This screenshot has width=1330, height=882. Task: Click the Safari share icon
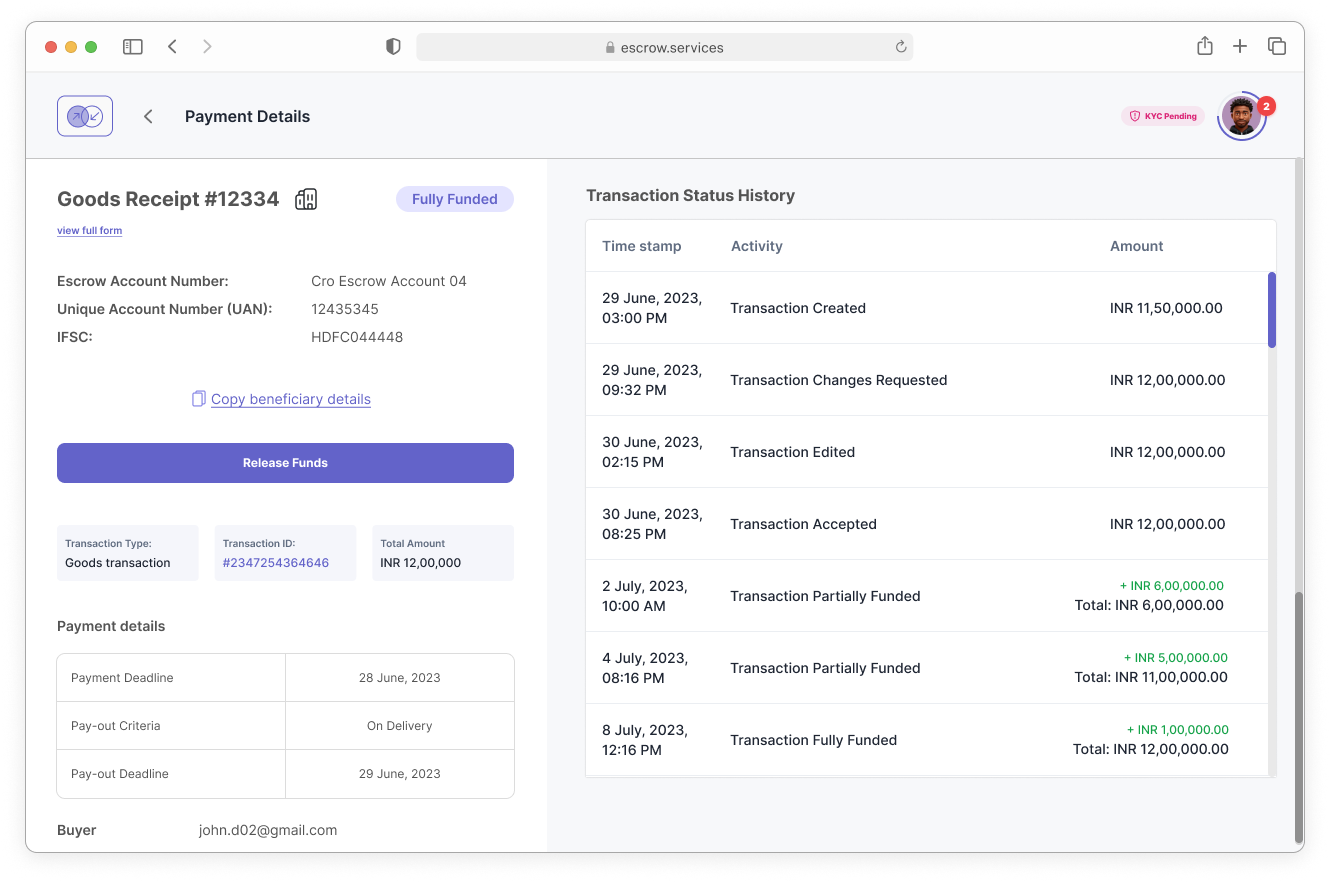coord(1205,46)
